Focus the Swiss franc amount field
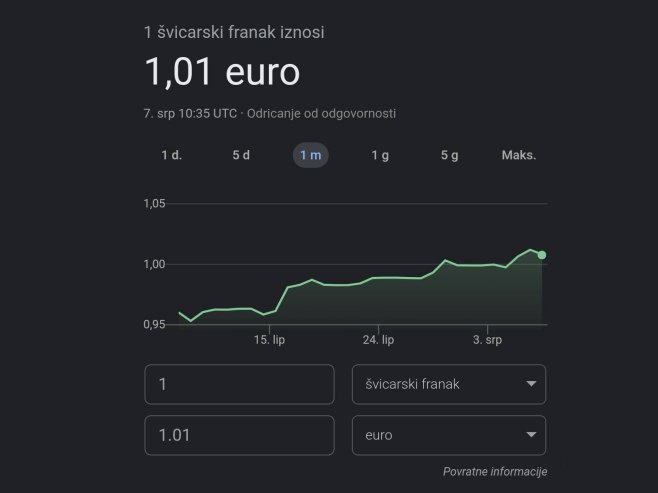This screenshot has width=658, height=493. point(239,384)
